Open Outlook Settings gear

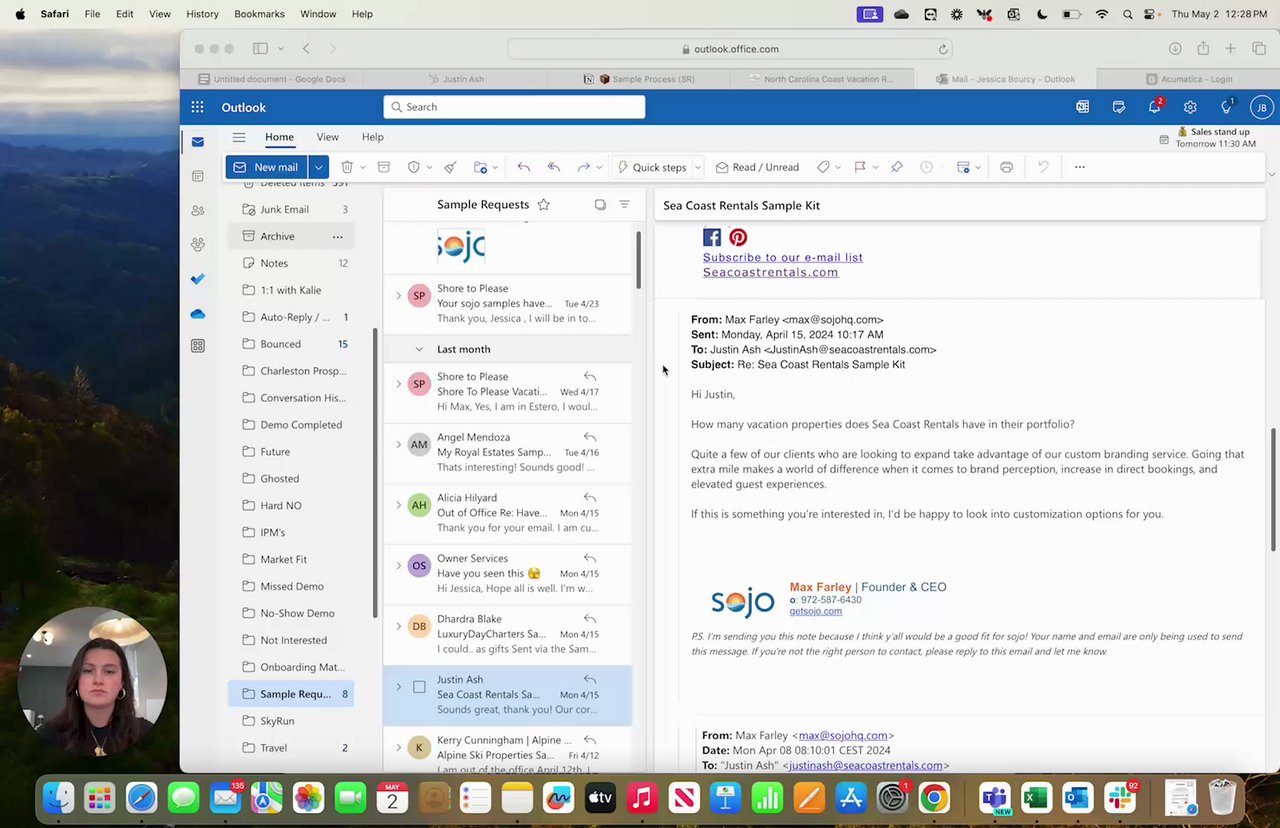click(1190, 107)
